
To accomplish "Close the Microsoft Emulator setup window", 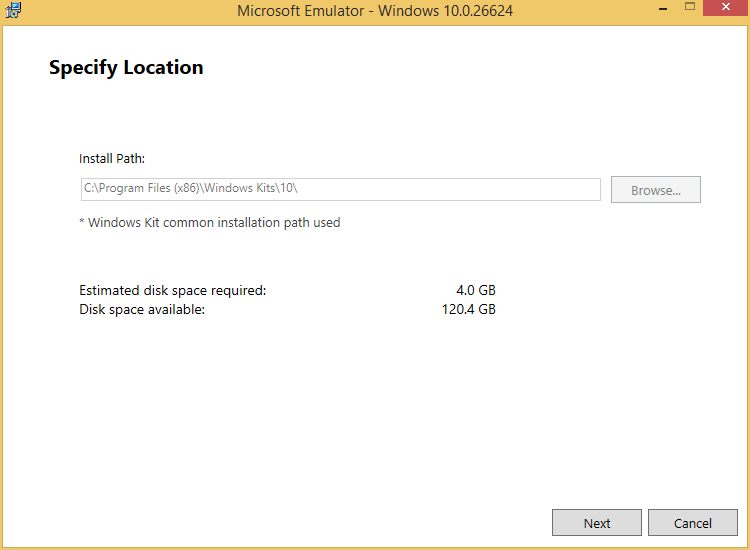I will coord(726,7).
